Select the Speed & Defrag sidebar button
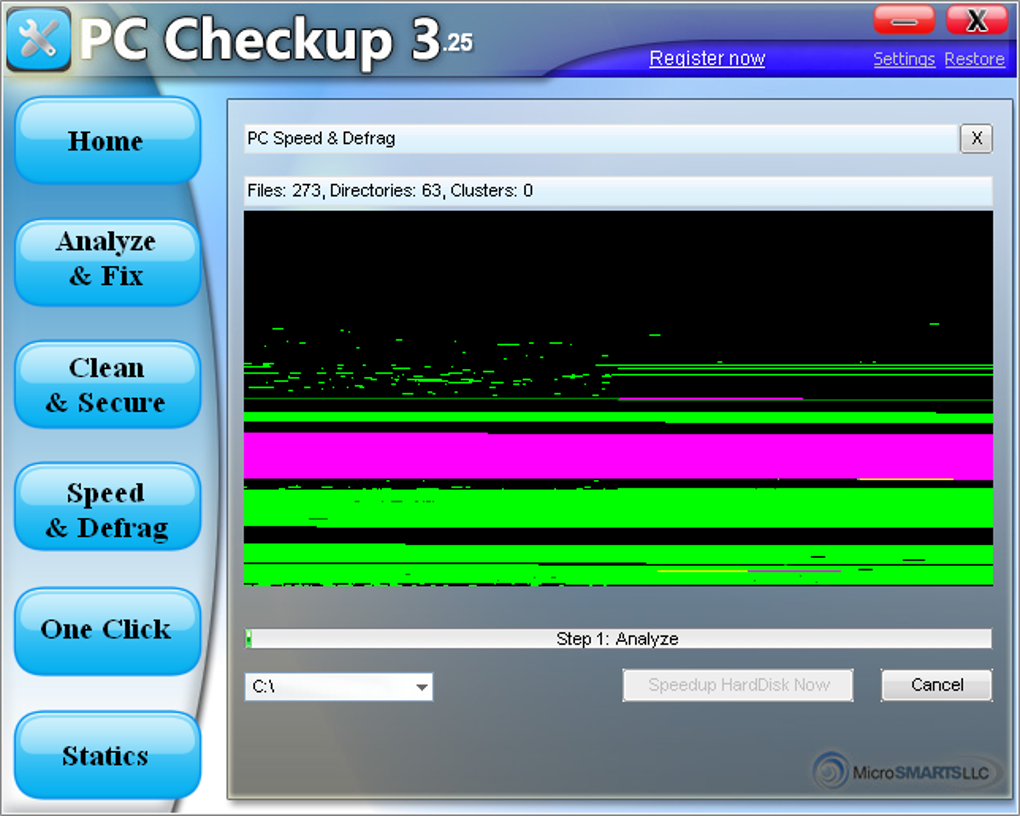 [x=106, y=510]
